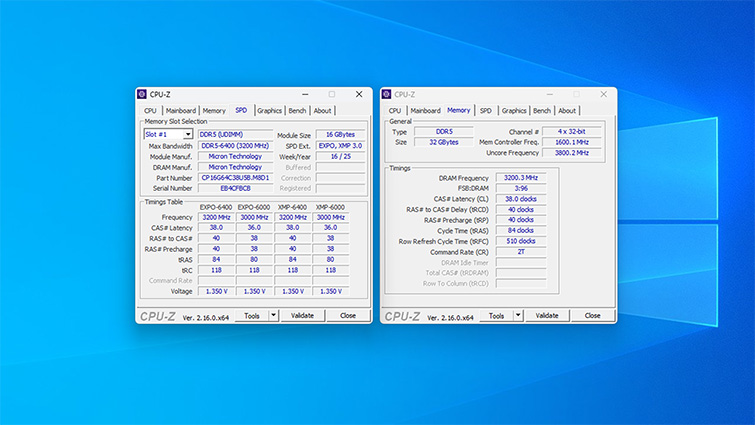This screenshot has height=425, width=755.
Task: Minimize the right CPU-Z window
Action: point(550,94)
